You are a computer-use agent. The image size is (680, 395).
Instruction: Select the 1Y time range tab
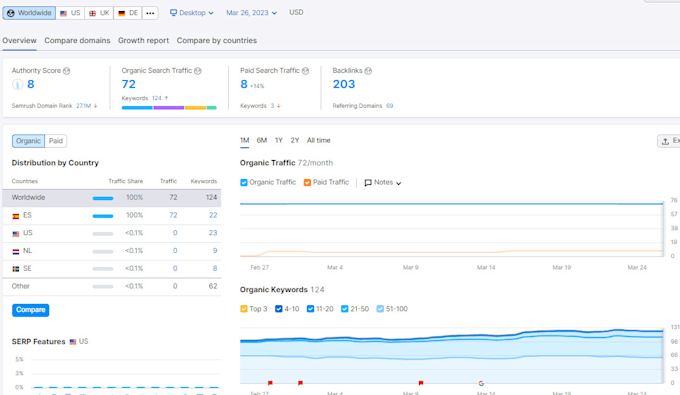279,140
